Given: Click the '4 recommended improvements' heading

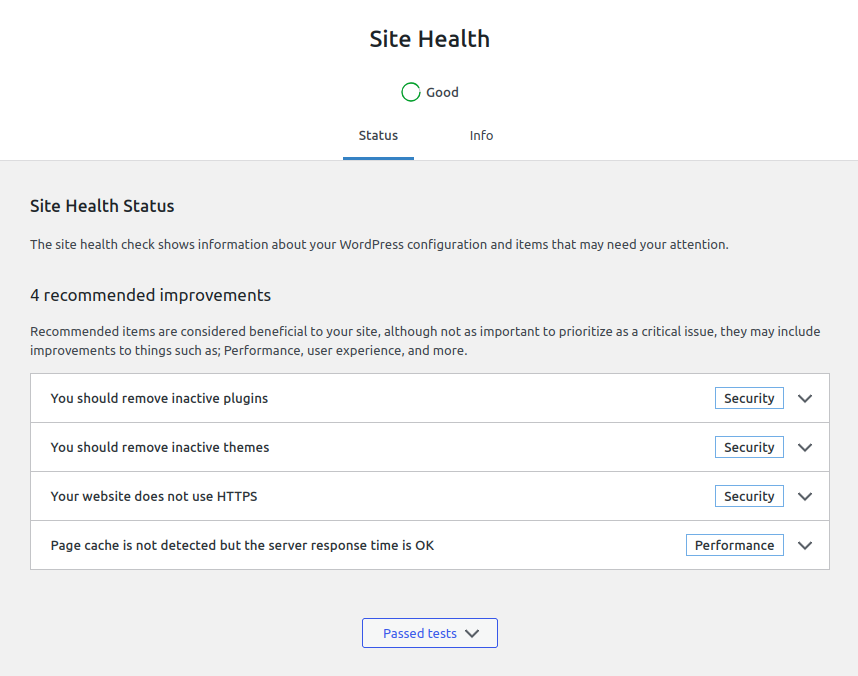Looking at the screenshot, I should [150, 295].
